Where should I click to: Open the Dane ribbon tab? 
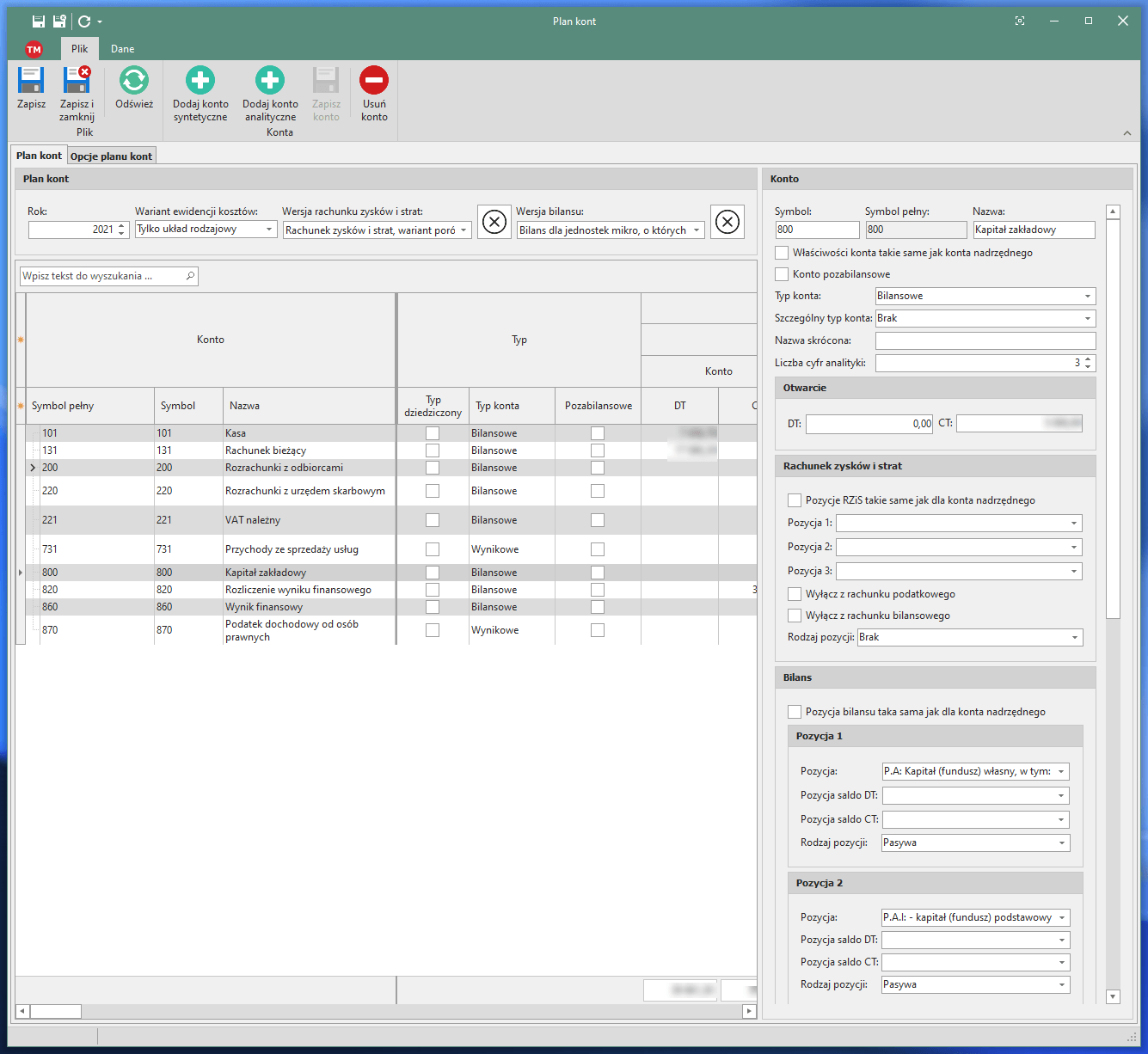click(x=122, y=49)
